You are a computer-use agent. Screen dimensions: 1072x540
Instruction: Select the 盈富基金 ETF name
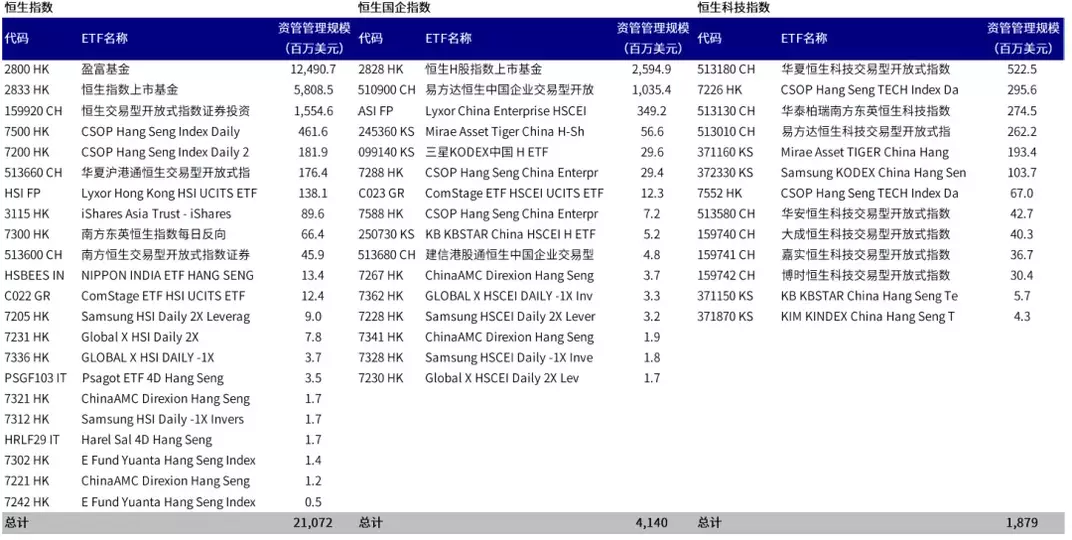click(105, 69)
